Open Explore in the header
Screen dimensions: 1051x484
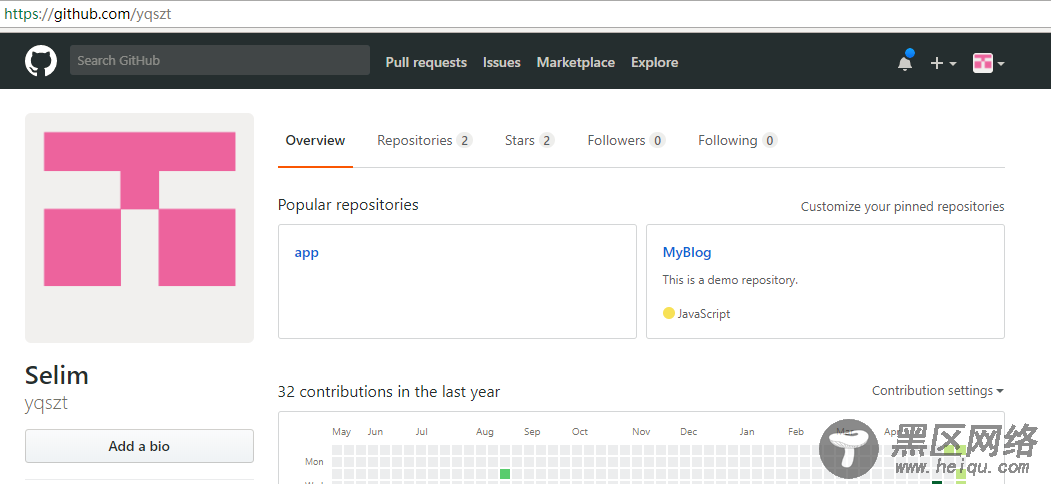[x=655, y=62]
